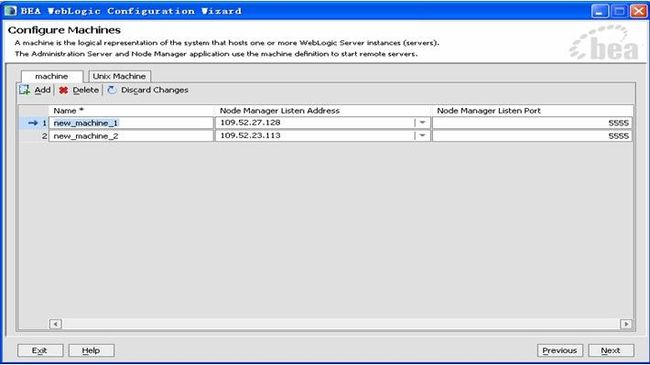Click the Delete label in toolbar
This screenshot has width=650, height=365.
86,90
